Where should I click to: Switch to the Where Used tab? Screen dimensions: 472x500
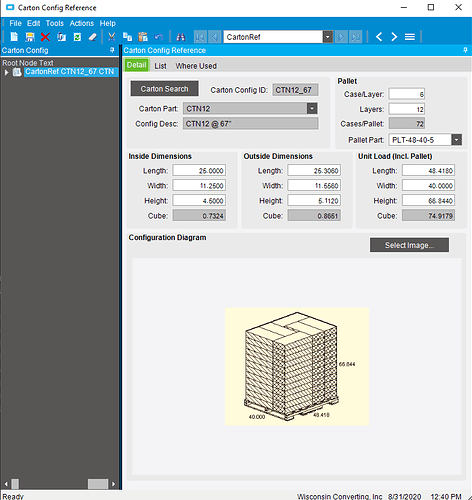tap(196, 66)
